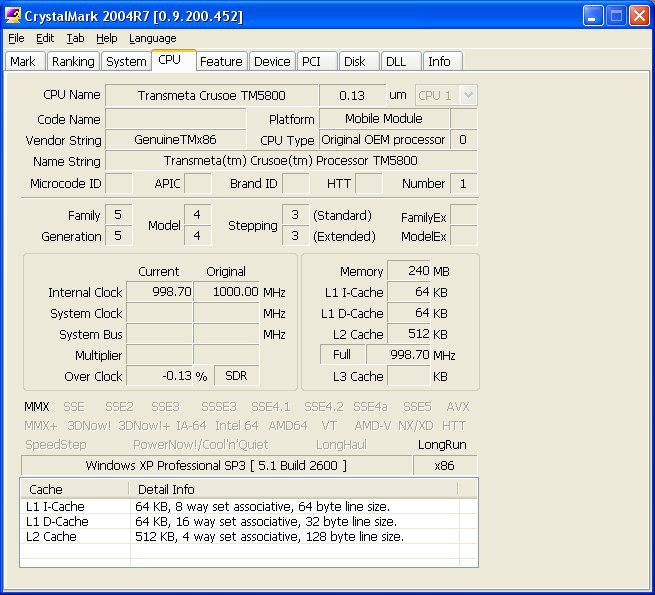This screenshot has width=655, height=595.
Task: Open the Edit menu
Action: 45,38
